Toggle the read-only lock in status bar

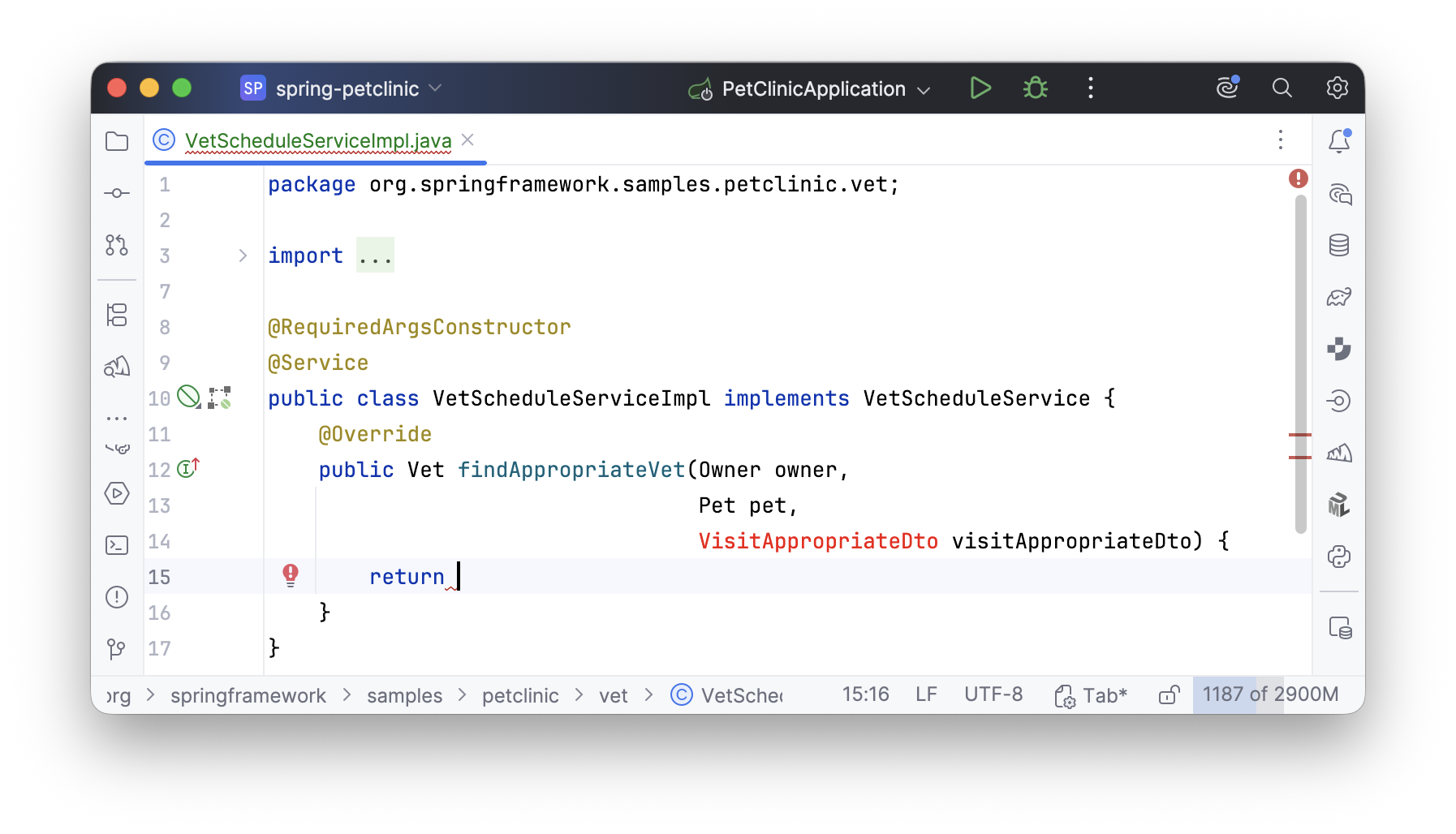[x=1169, y=695]
